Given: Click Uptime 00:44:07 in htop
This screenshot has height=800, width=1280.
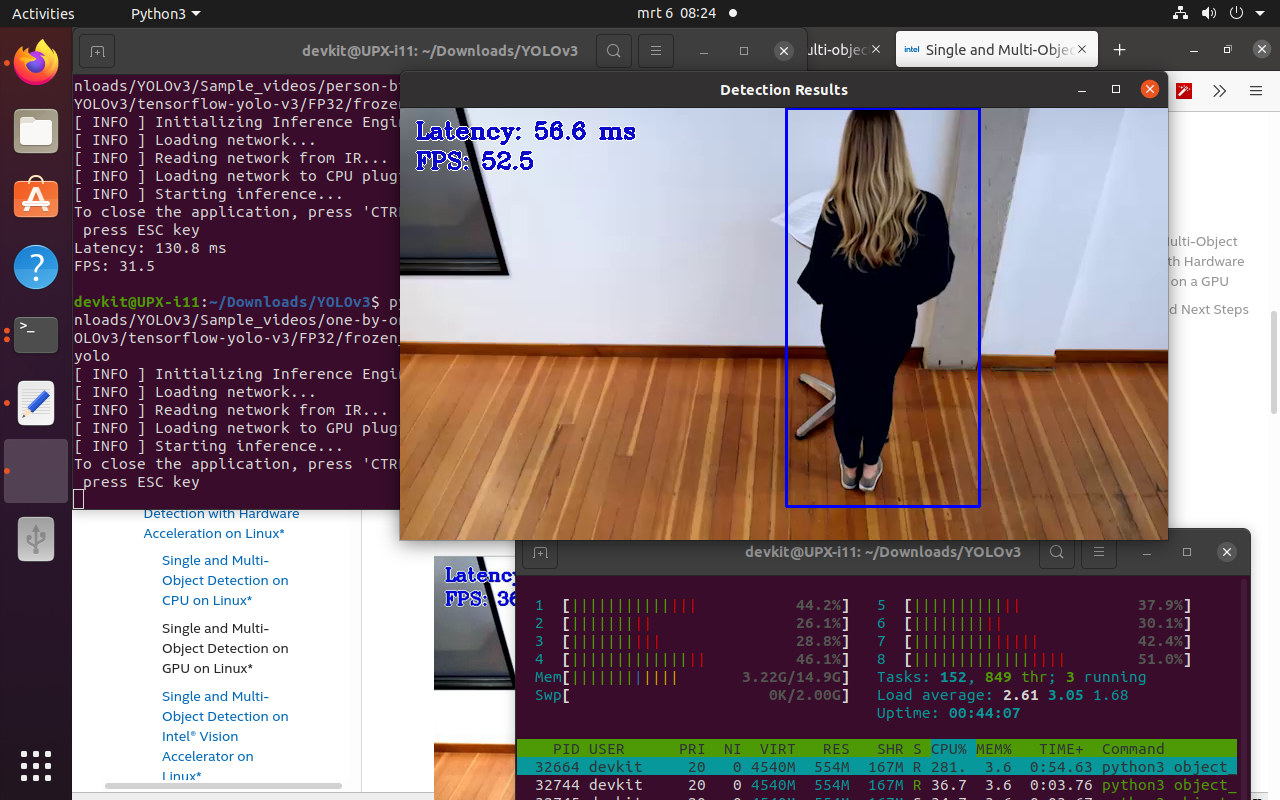Looking at the screenshot, I should (x=948, y=713).
